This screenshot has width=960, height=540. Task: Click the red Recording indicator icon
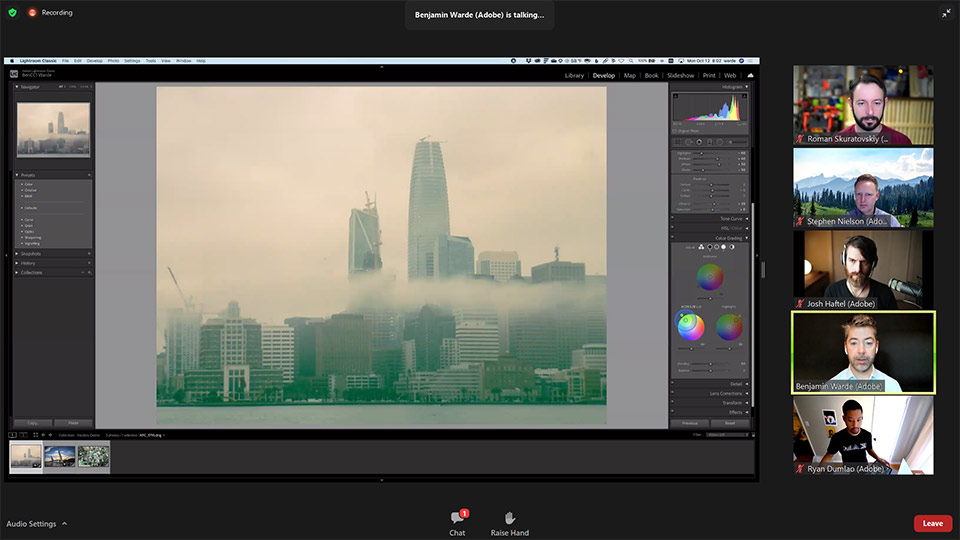32,12
